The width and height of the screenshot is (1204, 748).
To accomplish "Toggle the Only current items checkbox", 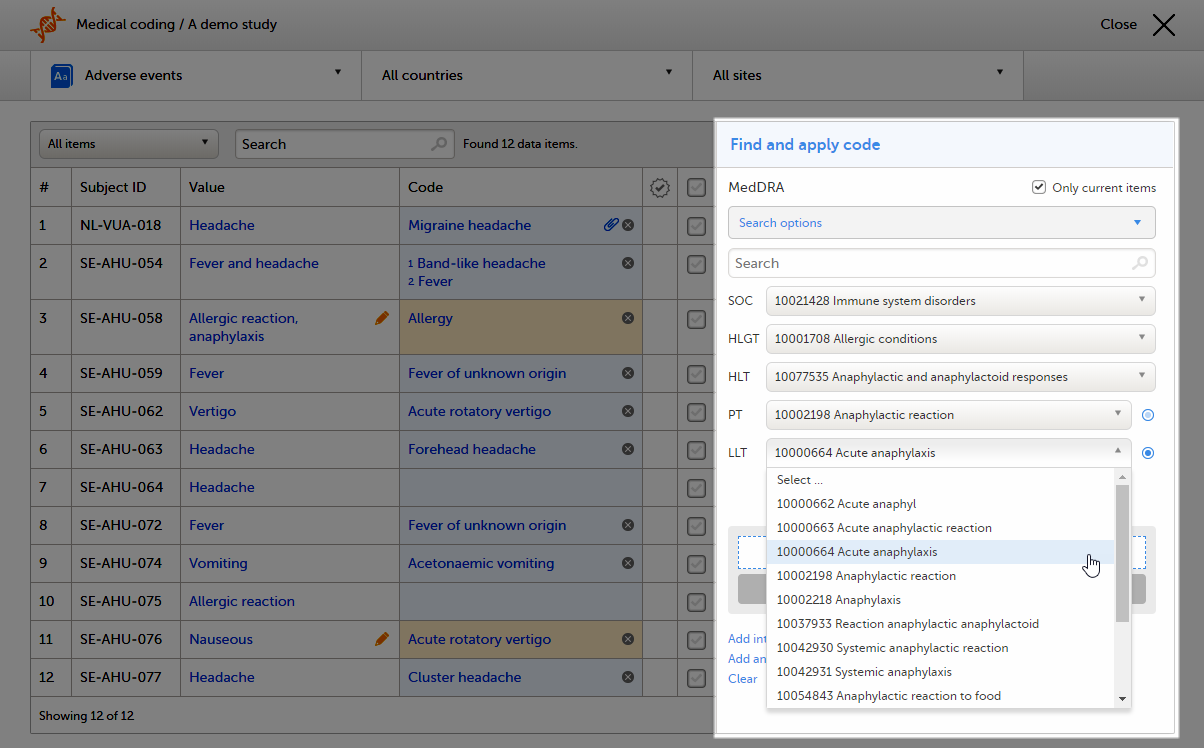I will click(1040, 187).
